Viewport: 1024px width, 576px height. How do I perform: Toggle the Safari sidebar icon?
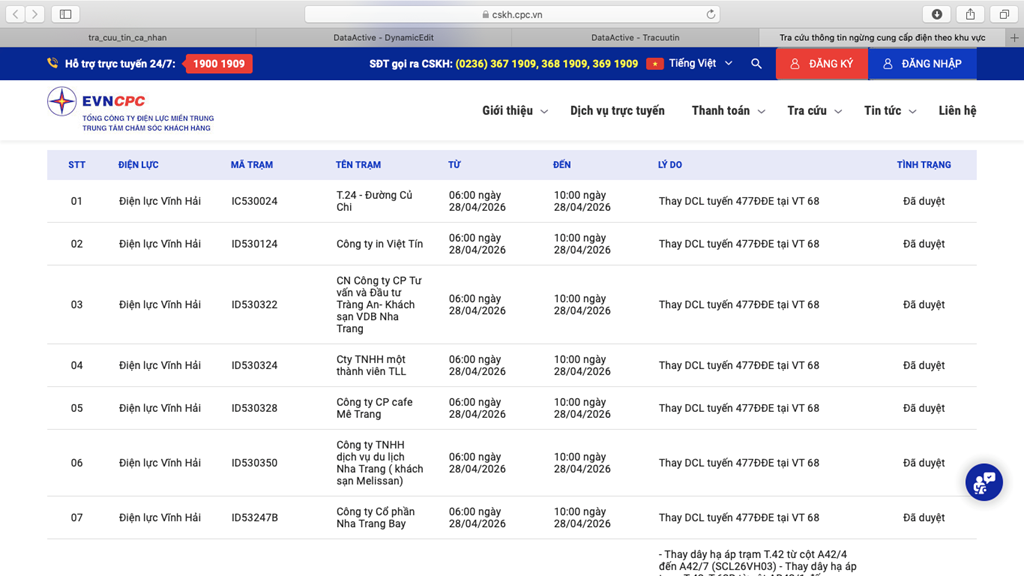tap(65, 14)
